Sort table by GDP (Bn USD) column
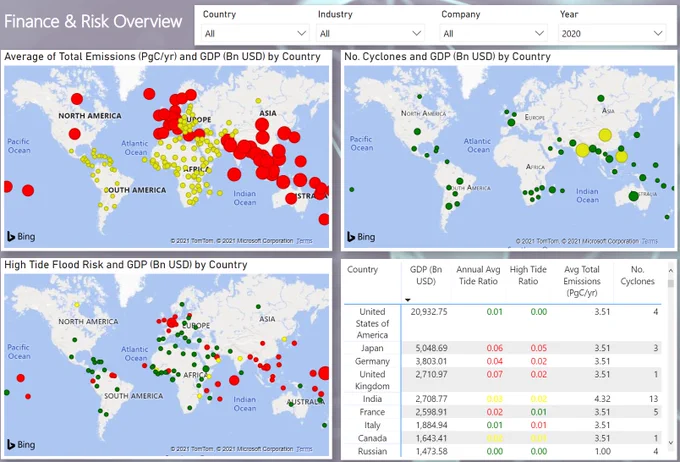The width and height of the screenshot is (680, 462). 426,275
